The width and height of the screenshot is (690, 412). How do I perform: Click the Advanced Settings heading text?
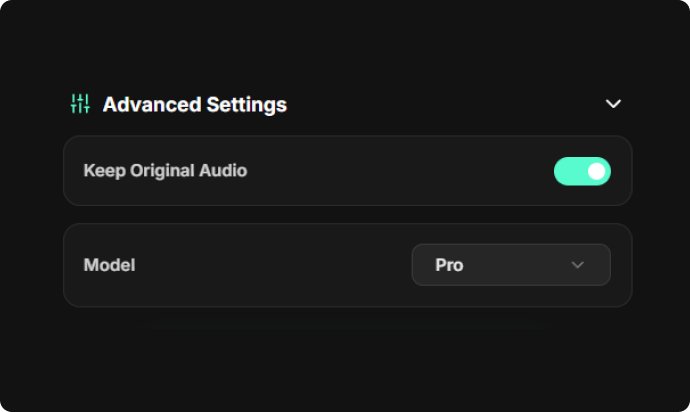tap(195, 105)
